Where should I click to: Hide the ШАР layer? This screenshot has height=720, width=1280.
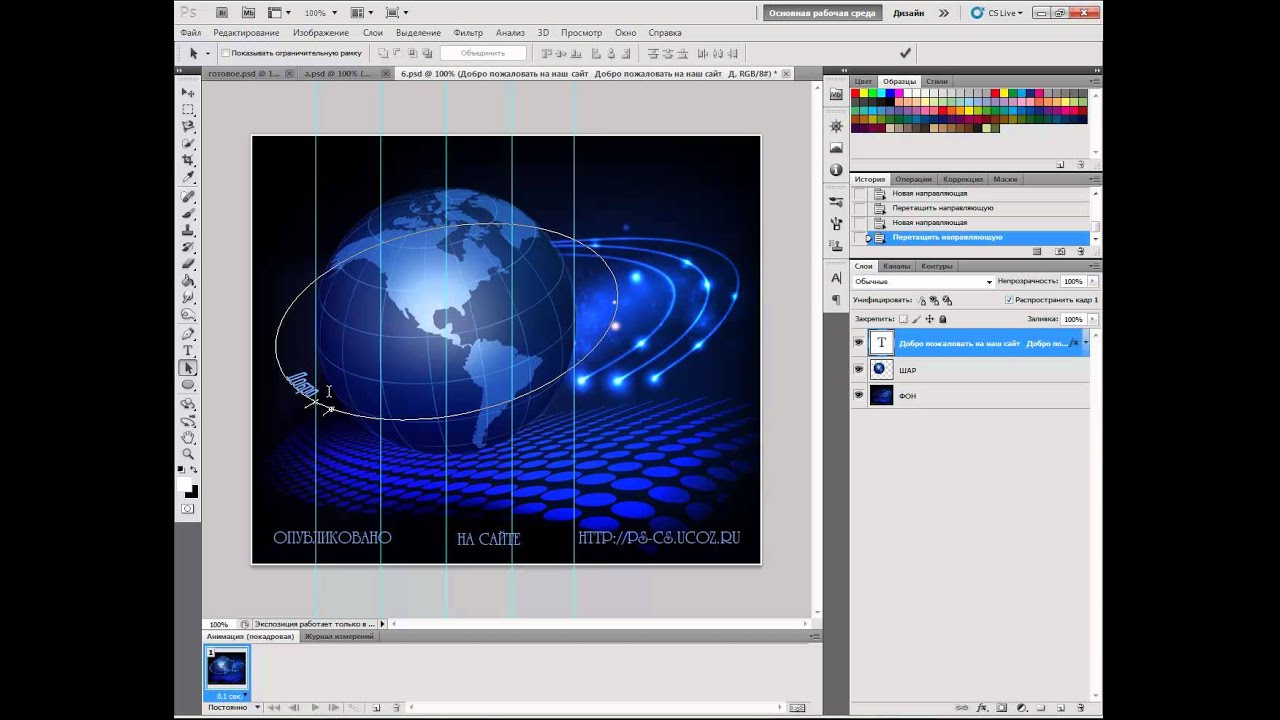click(858, 369)
